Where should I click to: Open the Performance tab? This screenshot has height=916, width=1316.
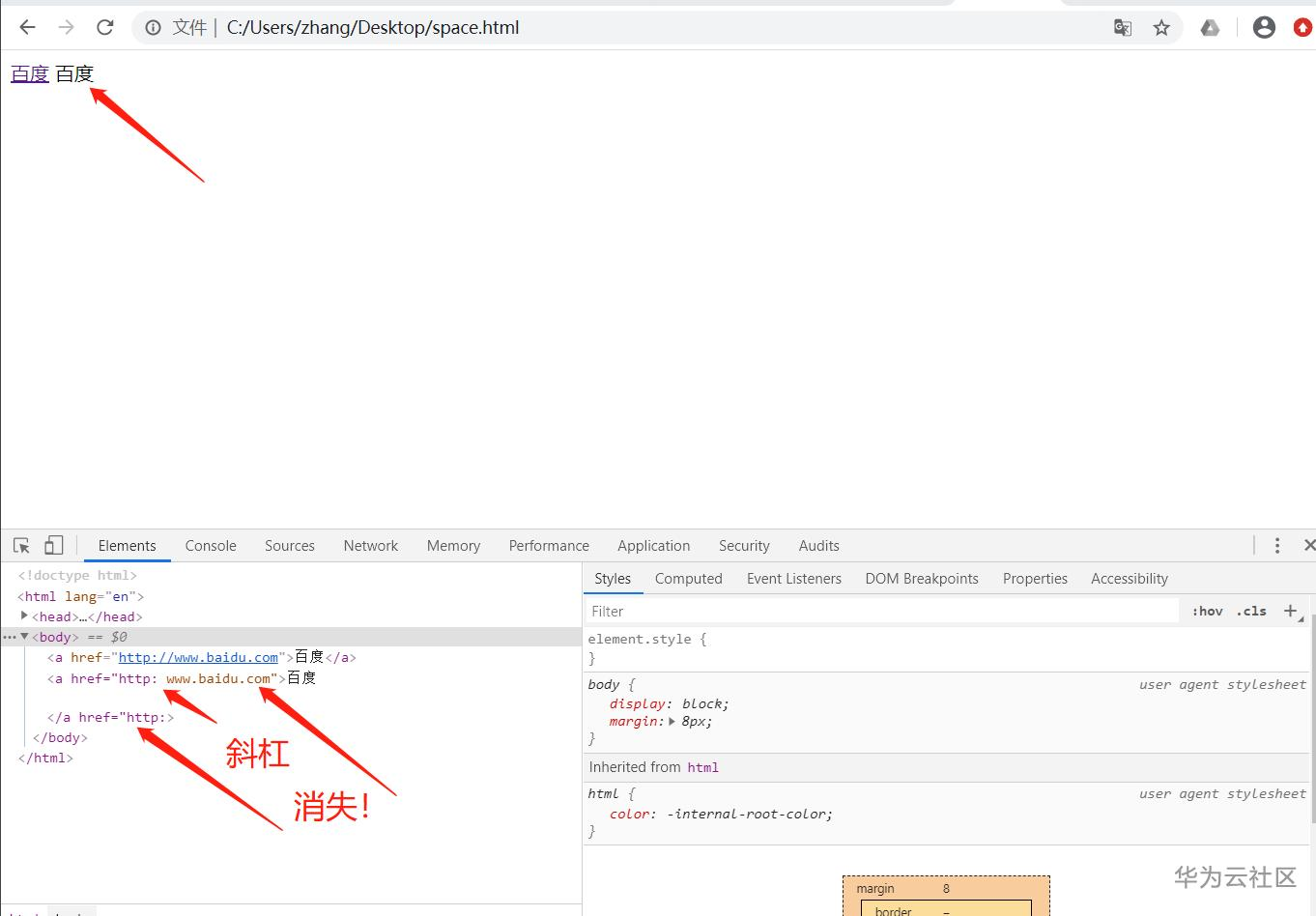(x=549, y=546)
